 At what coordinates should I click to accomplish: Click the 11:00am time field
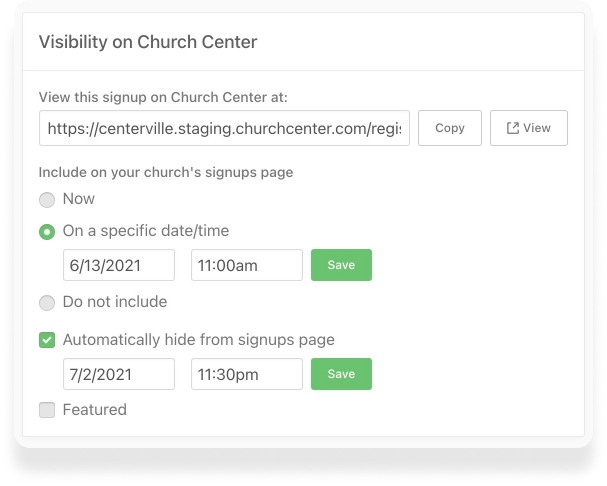[x=246, y=266]
